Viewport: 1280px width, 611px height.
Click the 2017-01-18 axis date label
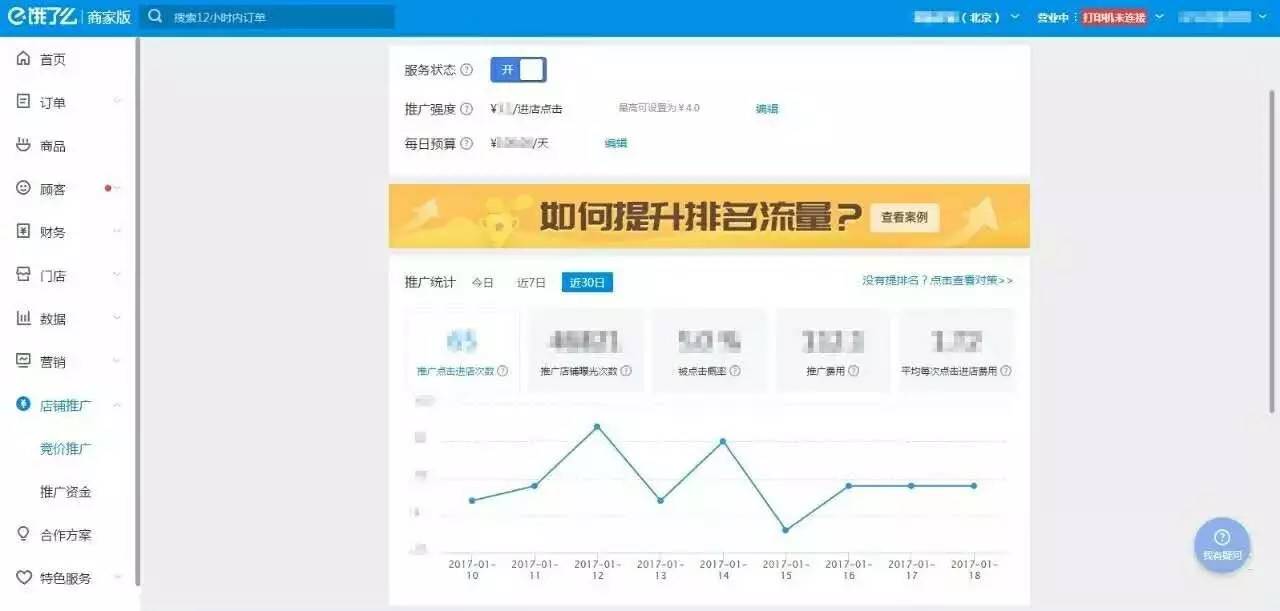coord(974,570)
